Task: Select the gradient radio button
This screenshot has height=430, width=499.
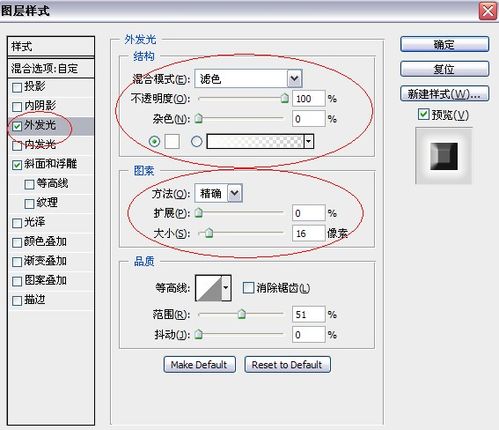Action: coord(196,142)
